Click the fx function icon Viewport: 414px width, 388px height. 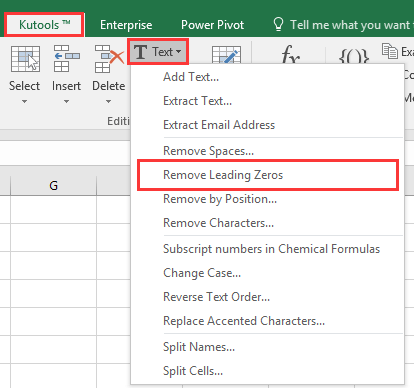[290, 54]
